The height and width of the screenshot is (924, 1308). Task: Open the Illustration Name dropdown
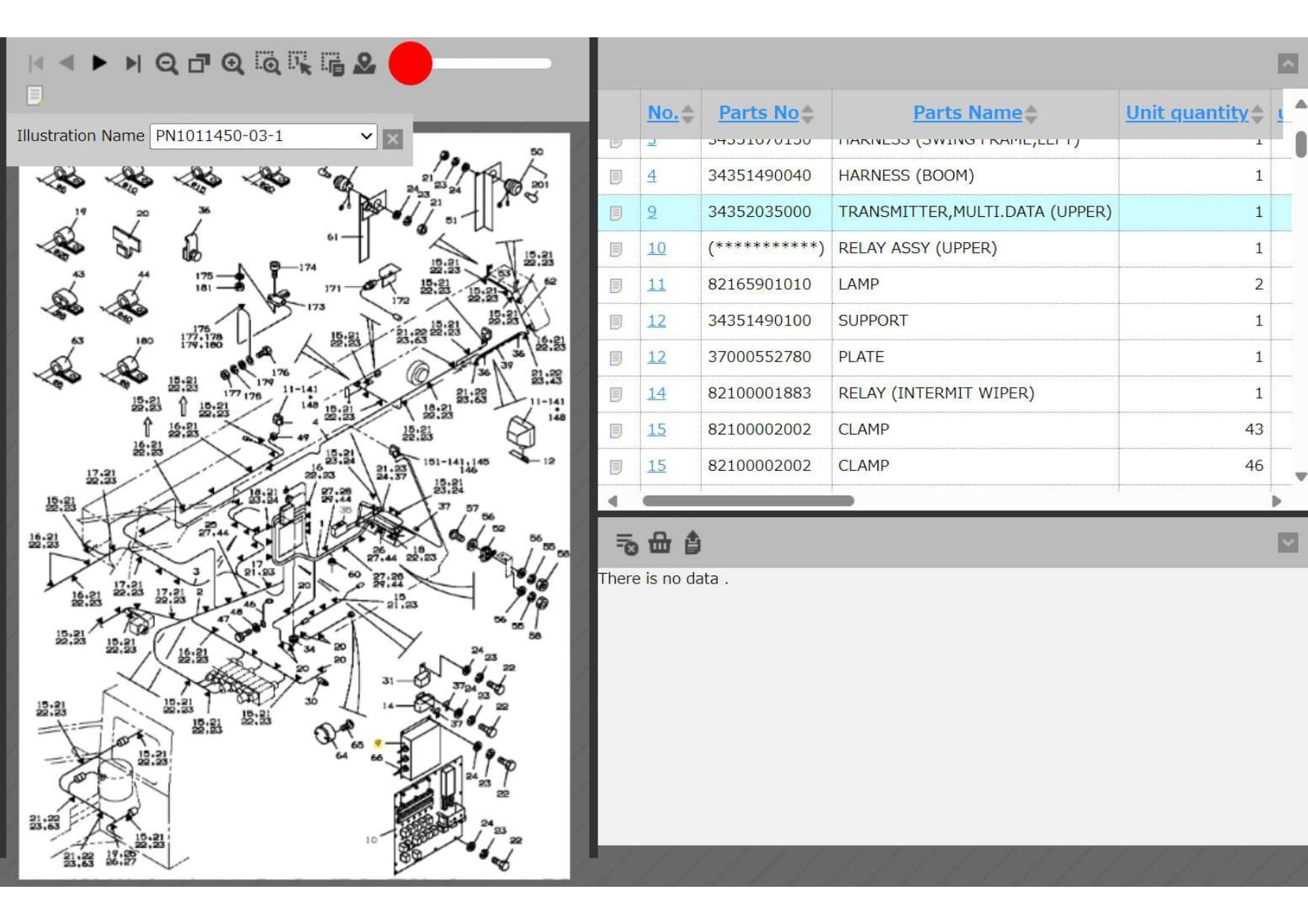263,136
